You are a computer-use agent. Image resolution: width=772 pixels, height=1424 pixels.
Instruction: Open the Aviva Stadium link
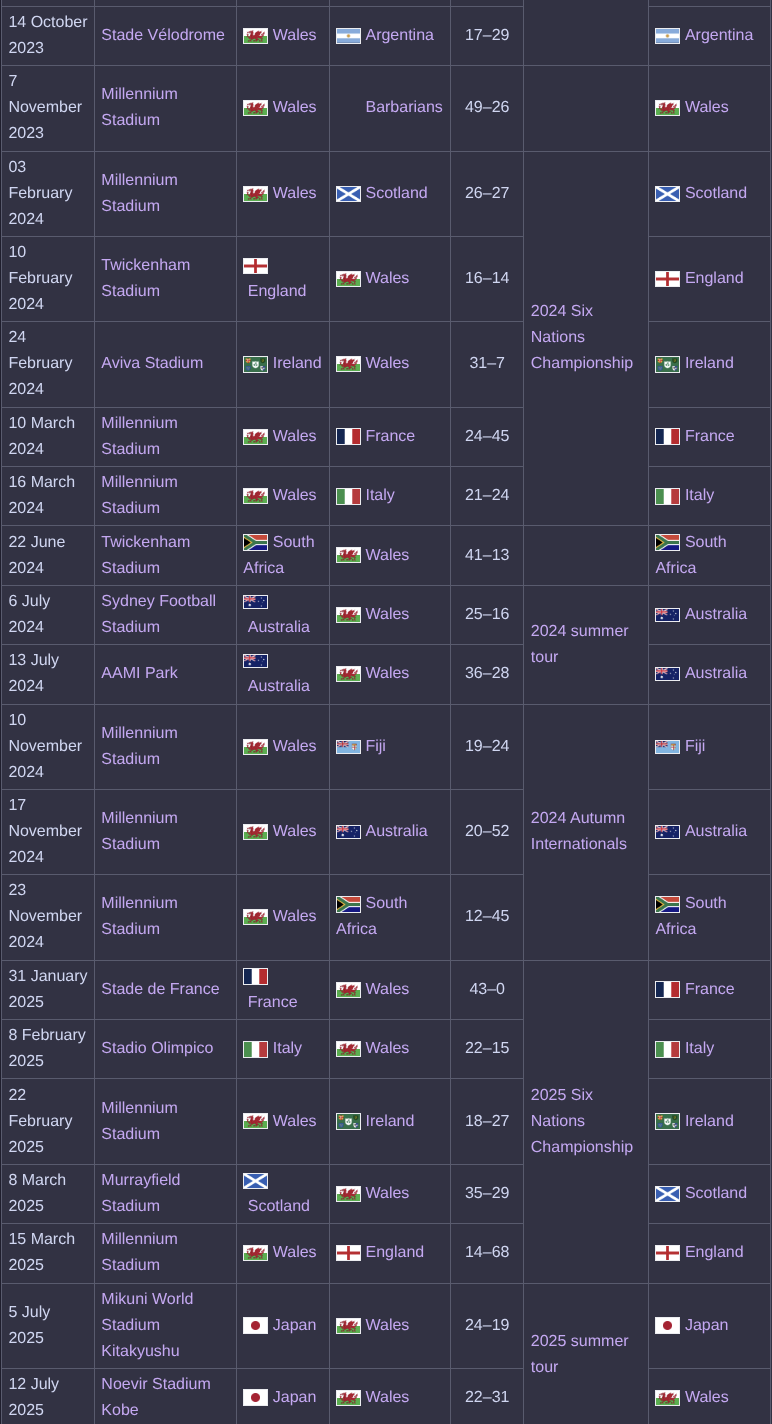152,363
